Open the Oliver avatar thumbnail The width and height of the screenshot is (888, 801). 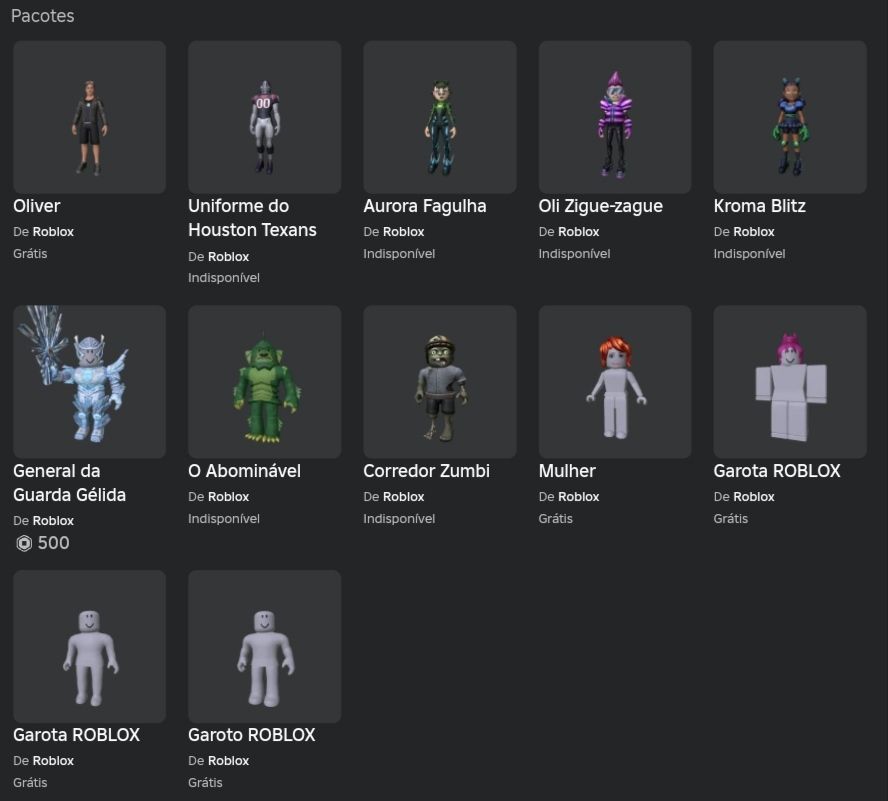click(89, 117)
